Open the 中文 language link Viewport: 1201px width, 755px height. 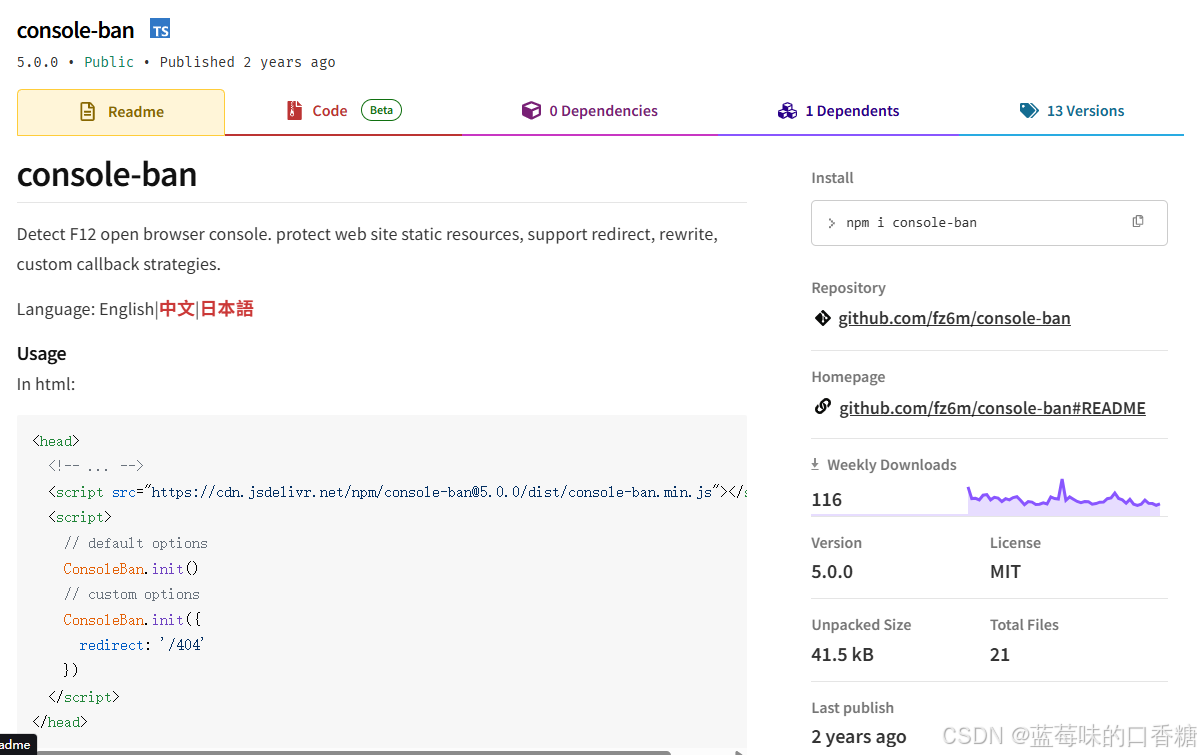click(177, 309)
